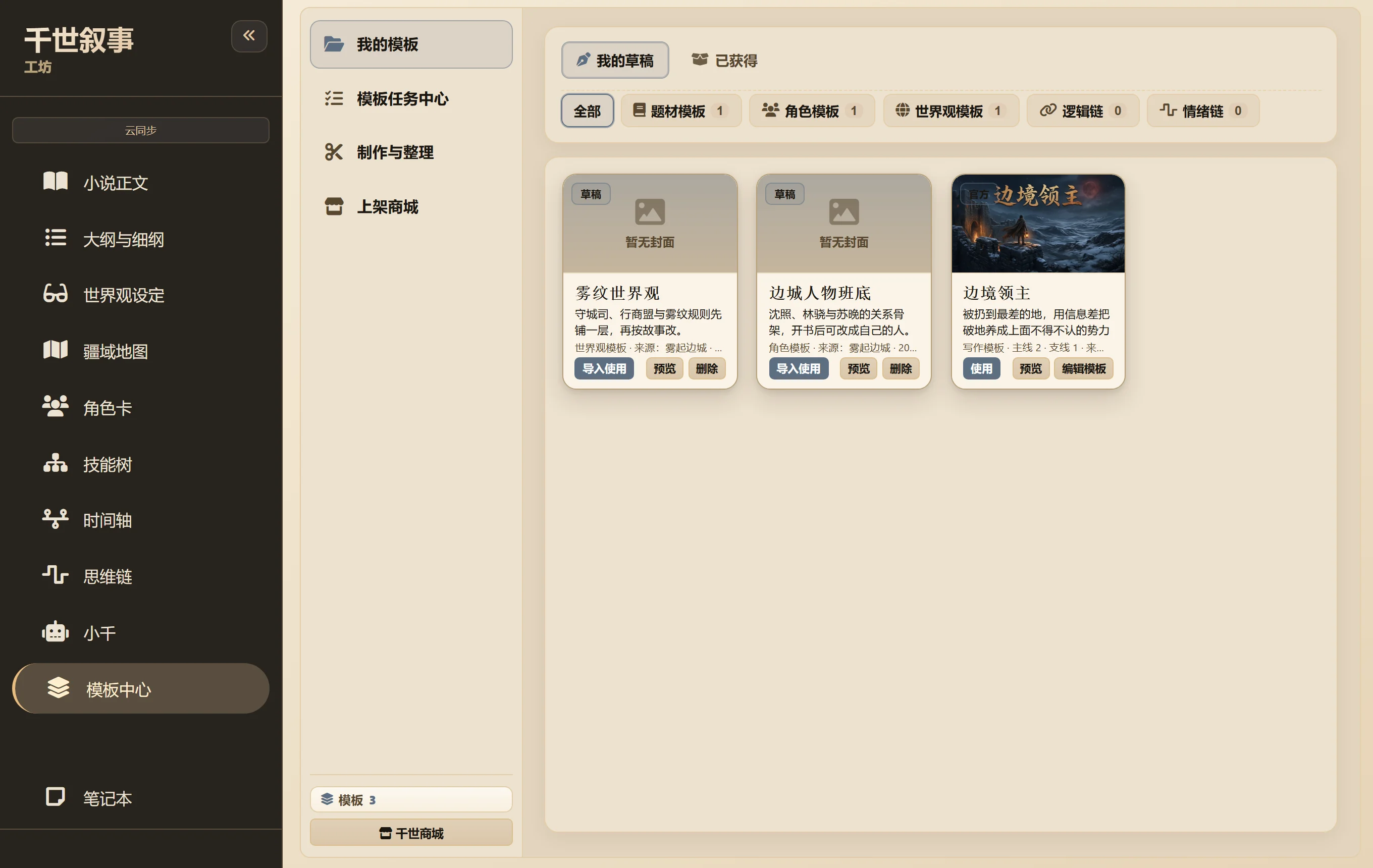Viewport: 1373px width, 868px height.
Task: Click the 边城人物班底 empty cover placeholder
Action: 844,224
